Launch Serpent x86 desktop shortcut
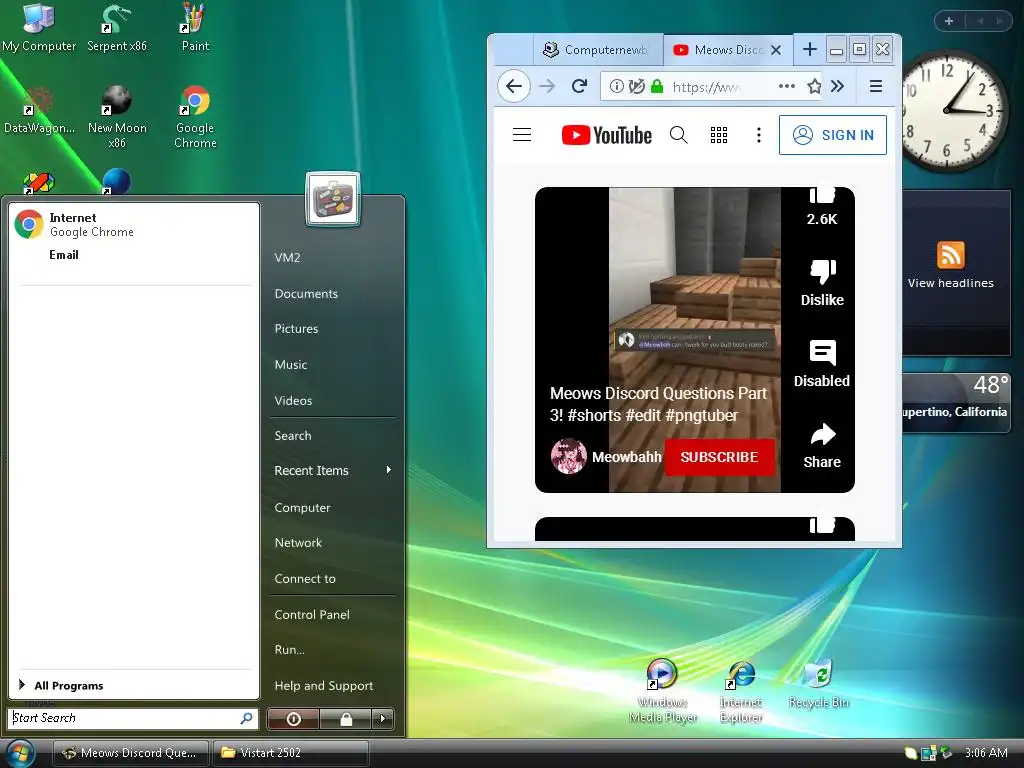Screen dimensions: 1024x768 [117, 28]
